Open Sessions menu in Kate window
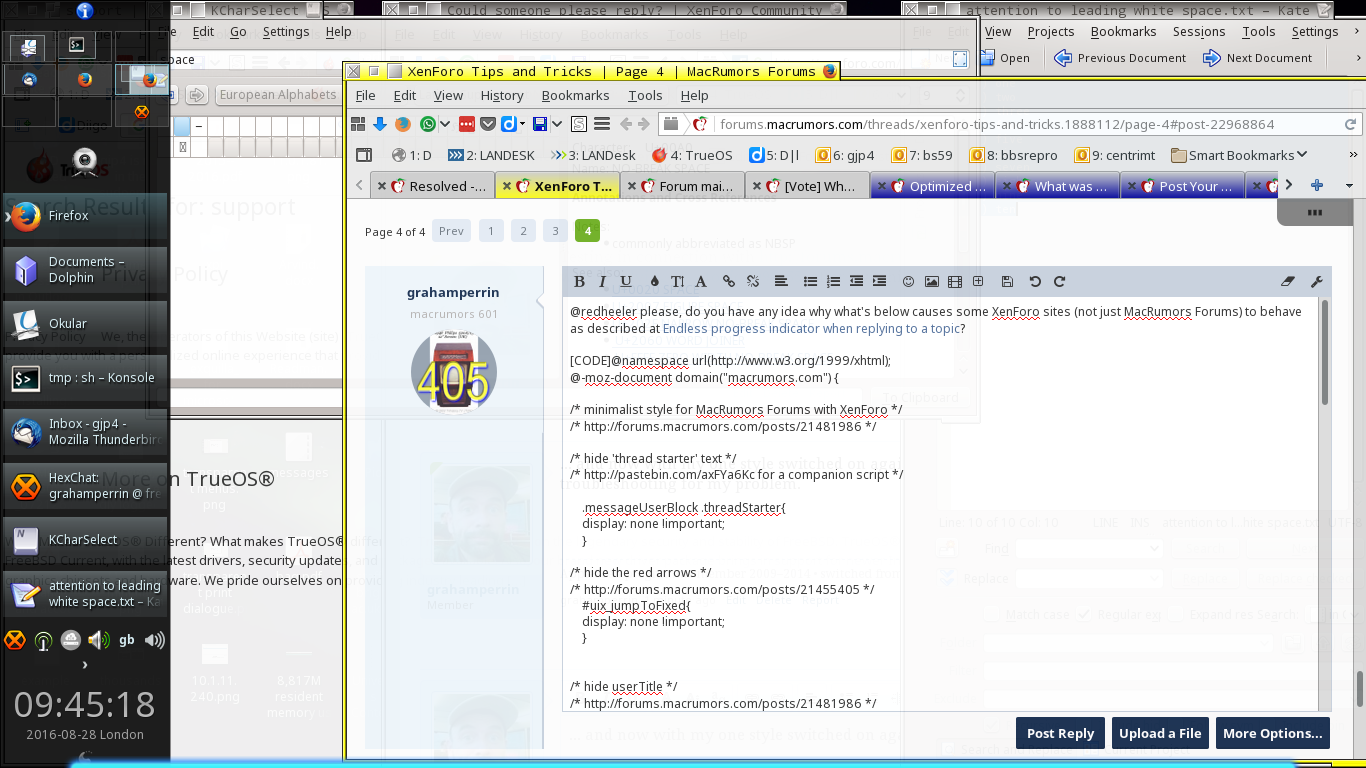1366x768 pixels. click(x=1198, y=31)
